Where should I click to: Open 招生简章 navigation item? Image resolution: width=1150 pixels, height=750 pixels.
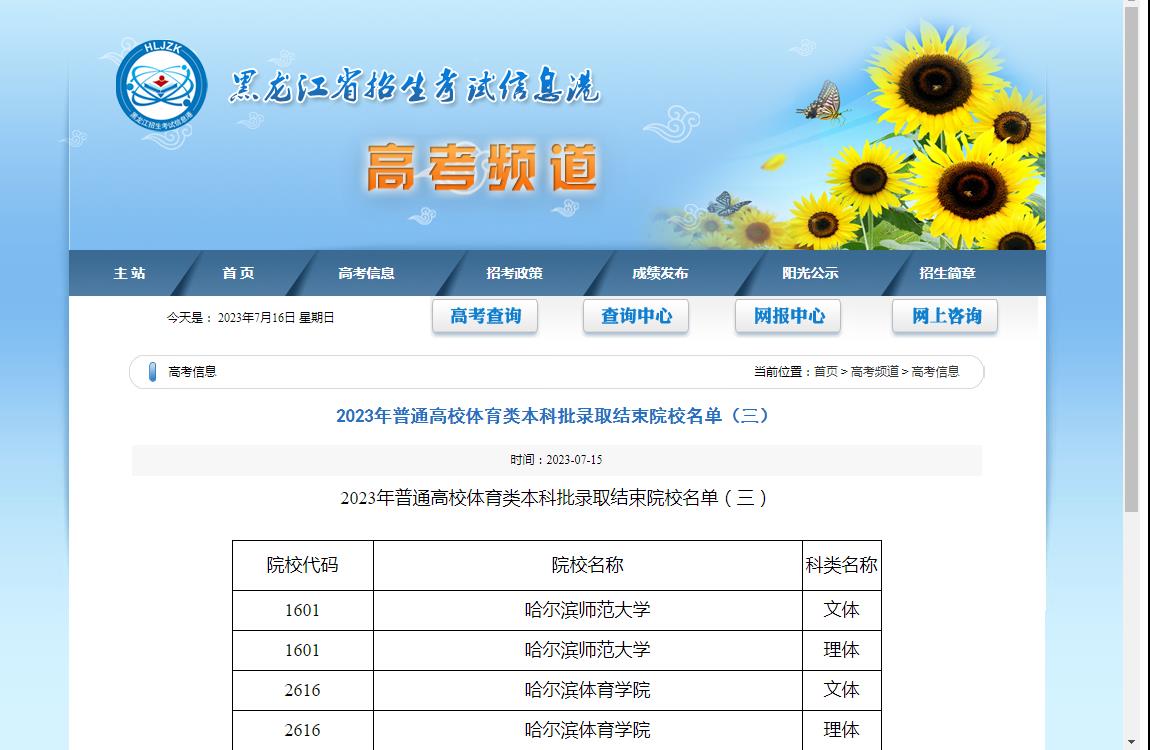coord(948,273)
